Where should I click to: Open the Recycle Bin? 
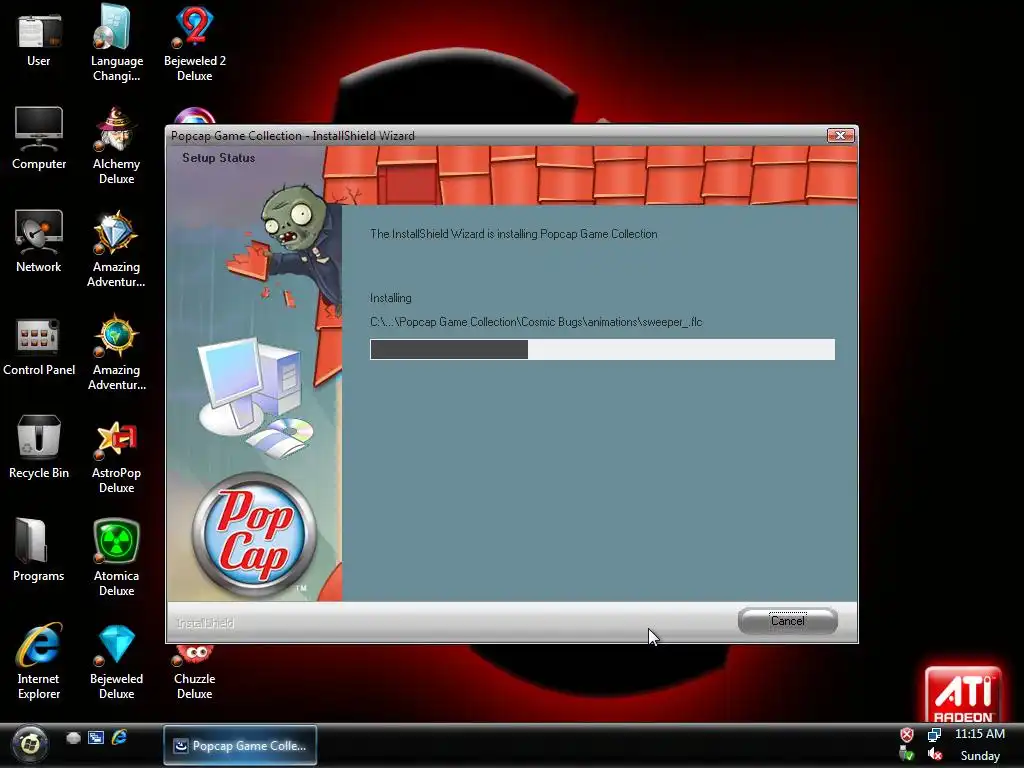click(39, 448)
